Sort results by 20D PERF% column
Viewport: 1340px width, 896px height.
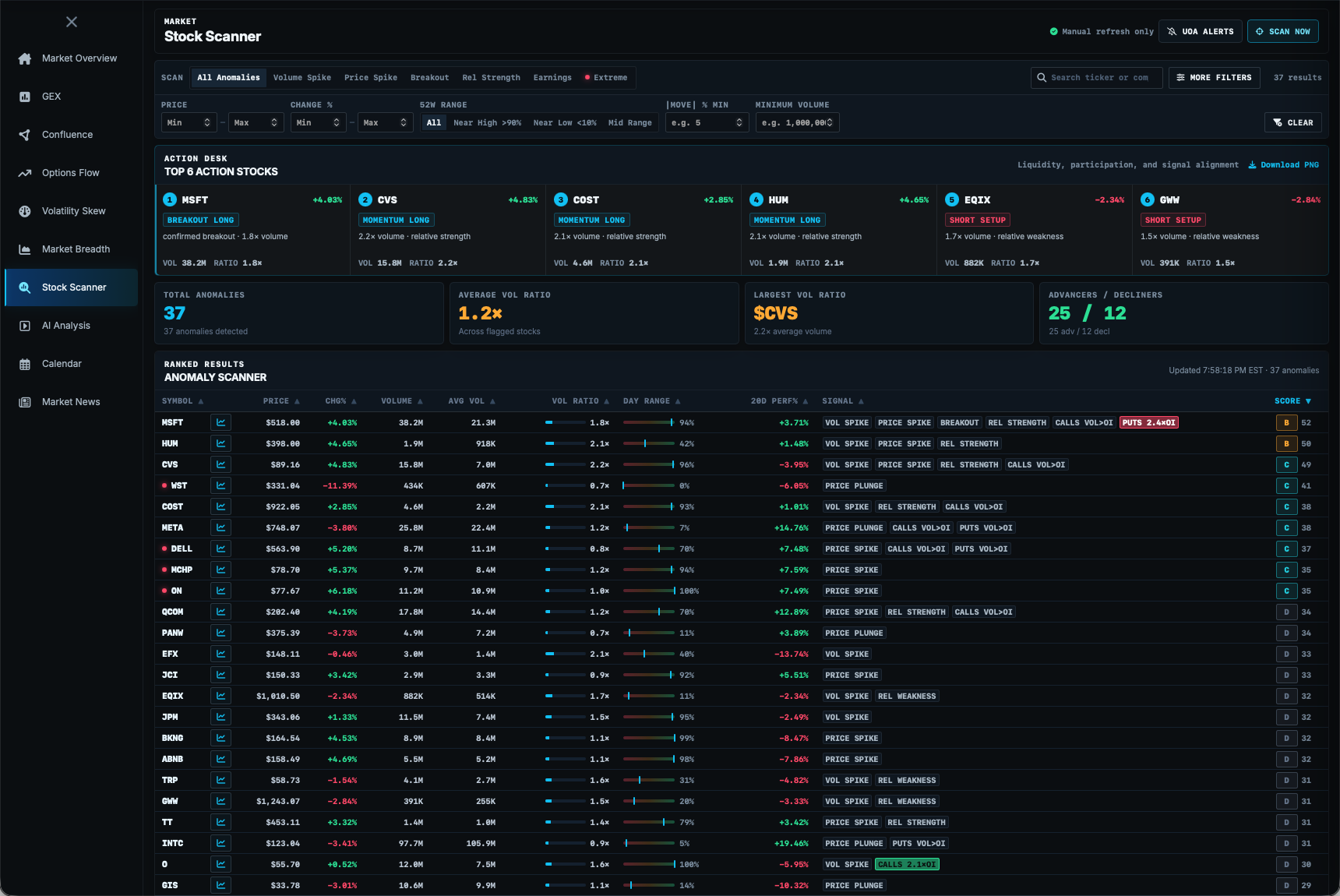(779, 401)
